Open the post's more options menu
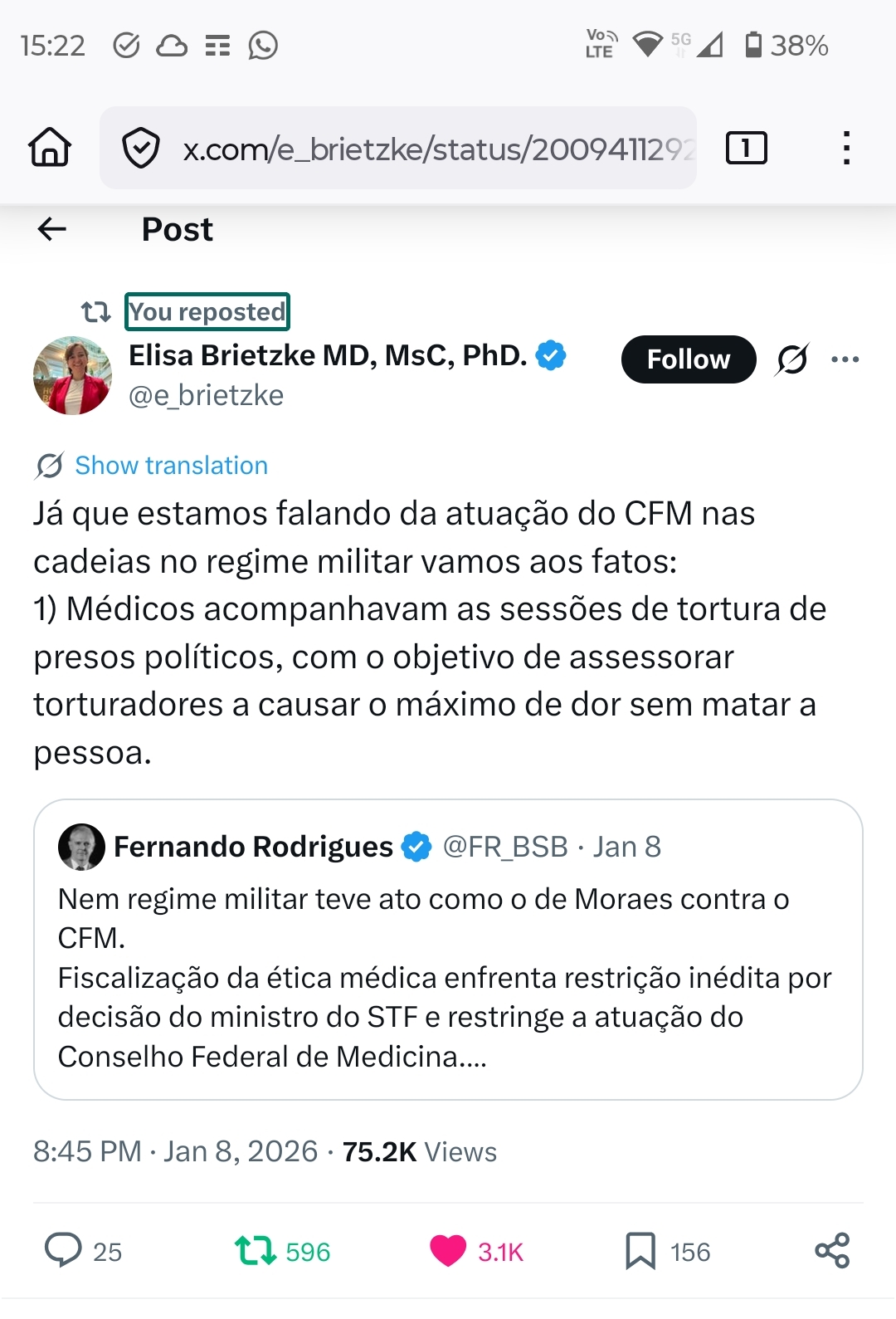This screenshot has height=1319, width=896. [x=845, y=359]
